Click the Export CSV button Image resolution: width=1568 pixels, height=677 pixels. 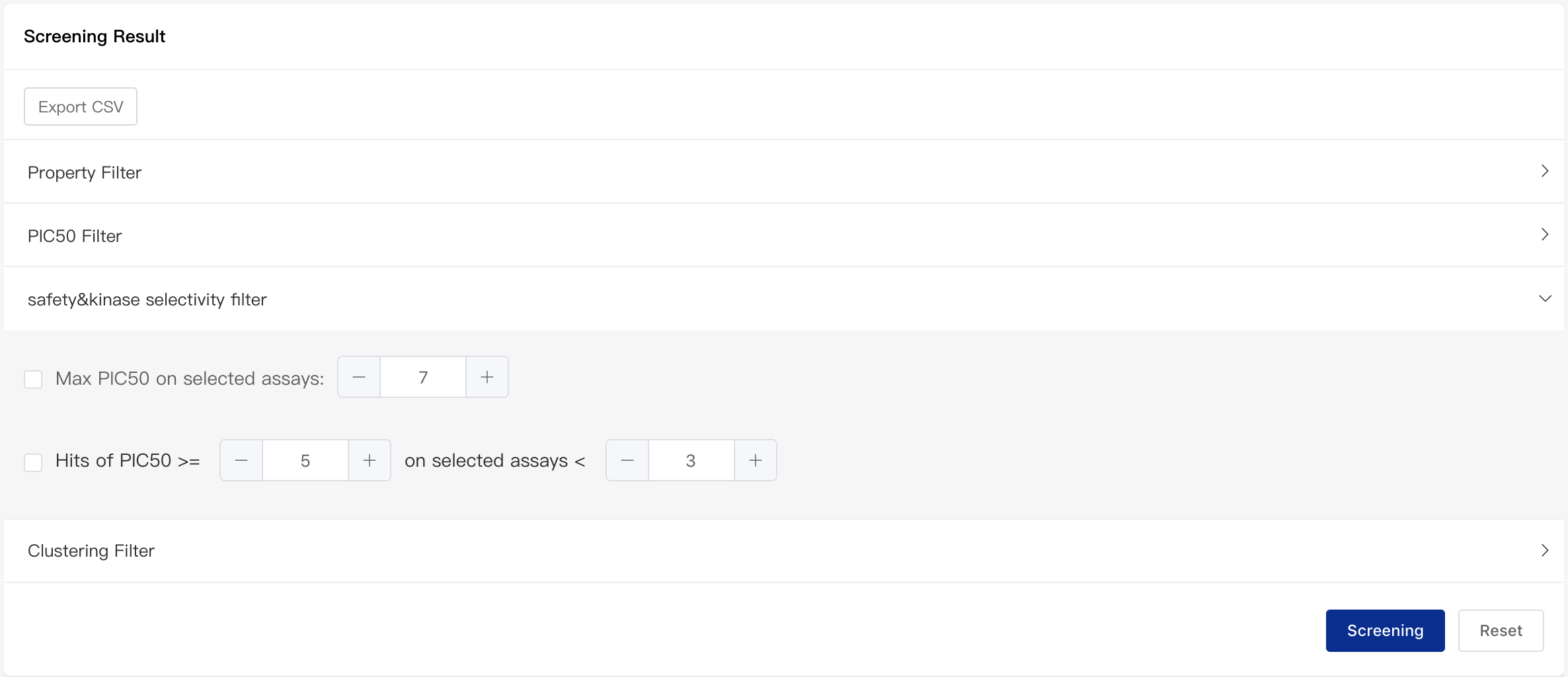point(81,106)
